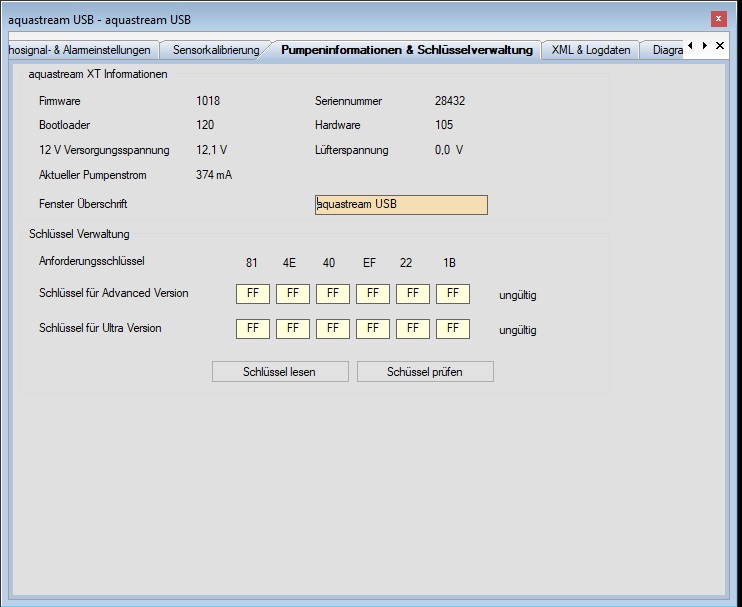Click the Seriennummer label
Image resolution: width=742 pixels, height=607 pixels.
(348, 101)
